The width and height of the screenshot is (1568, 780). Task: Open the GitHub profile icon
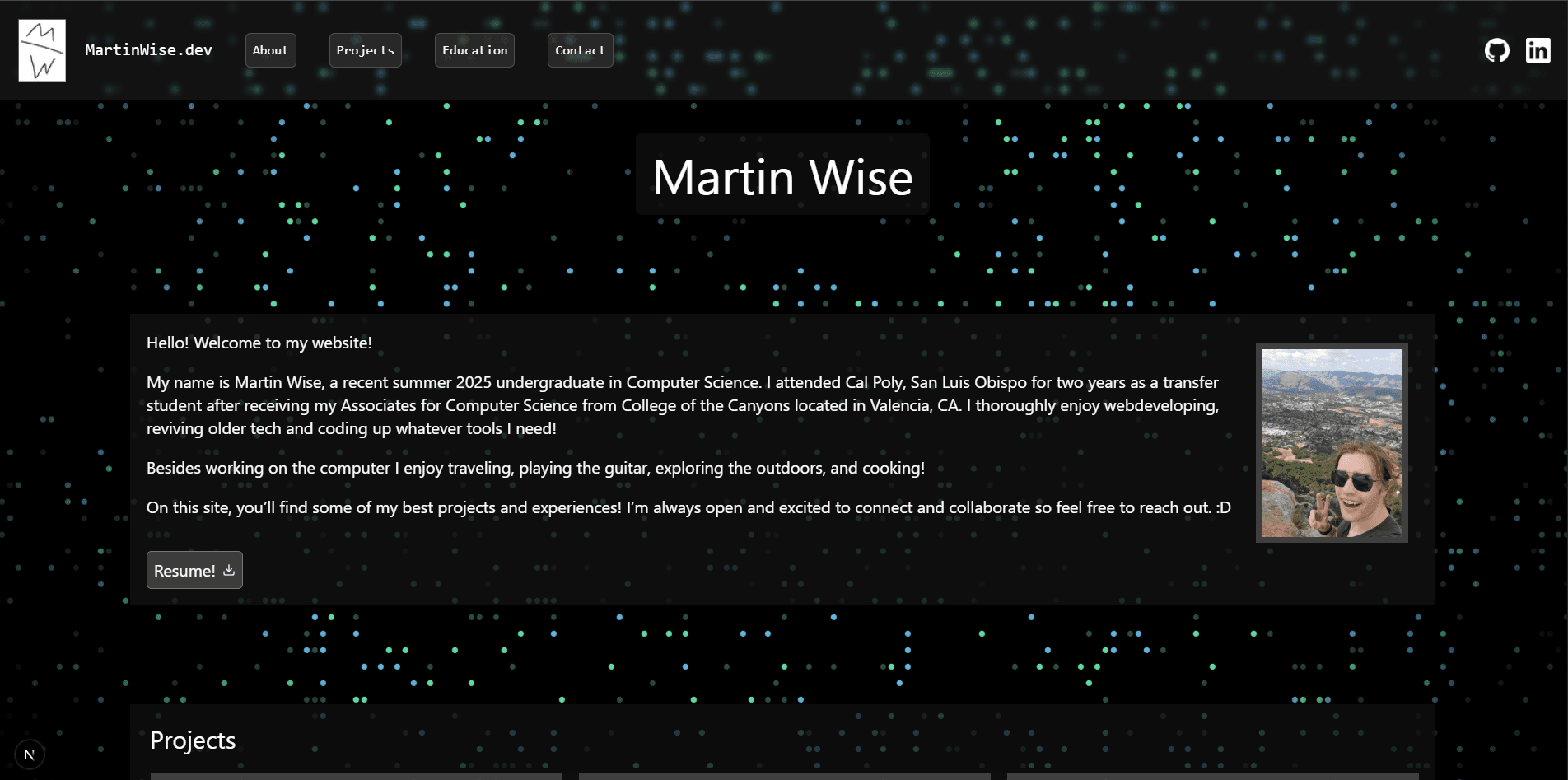point(1496,50)
